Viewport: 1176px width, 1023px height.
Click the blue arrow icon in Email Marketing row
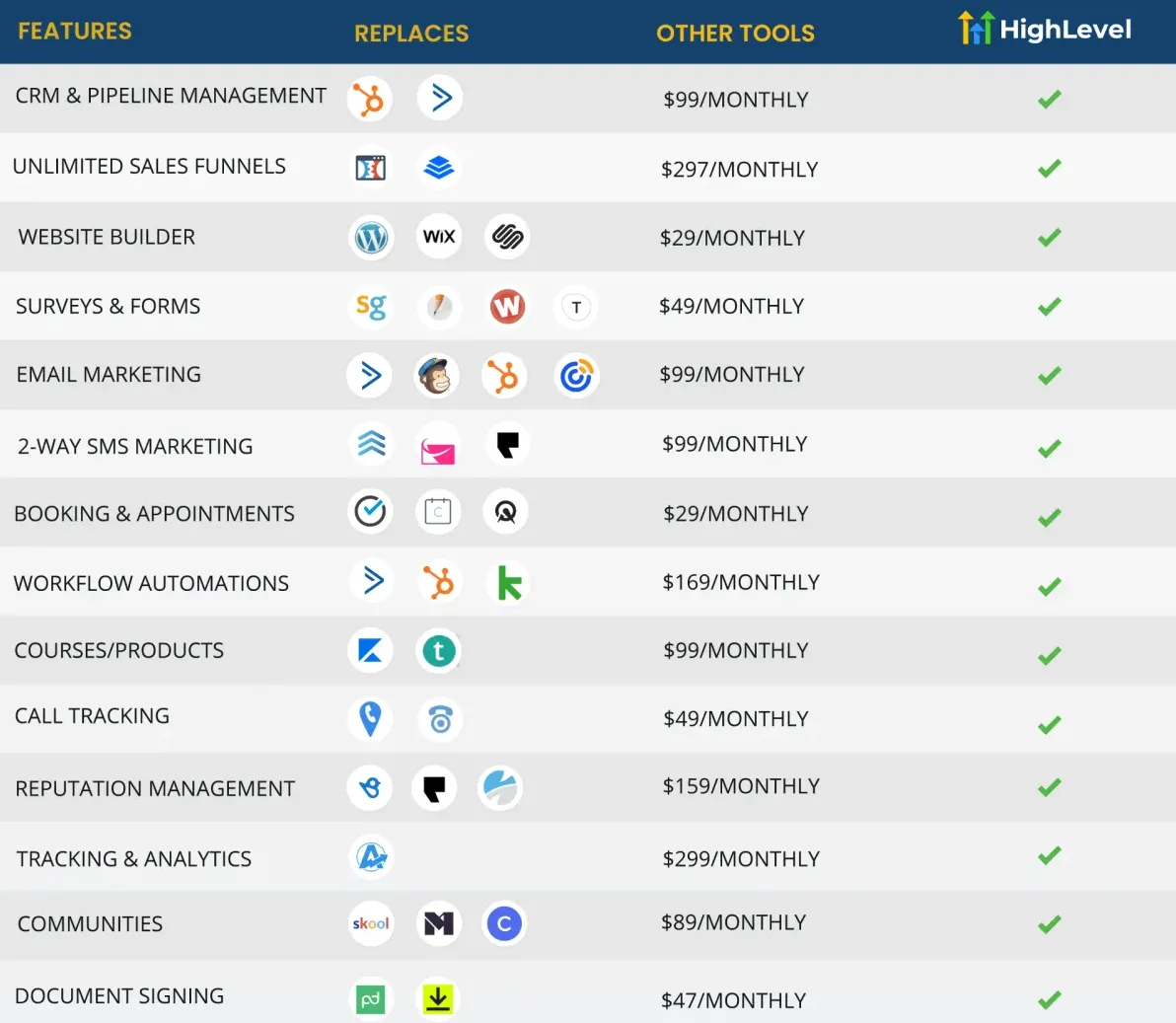(x=370, y=376)
